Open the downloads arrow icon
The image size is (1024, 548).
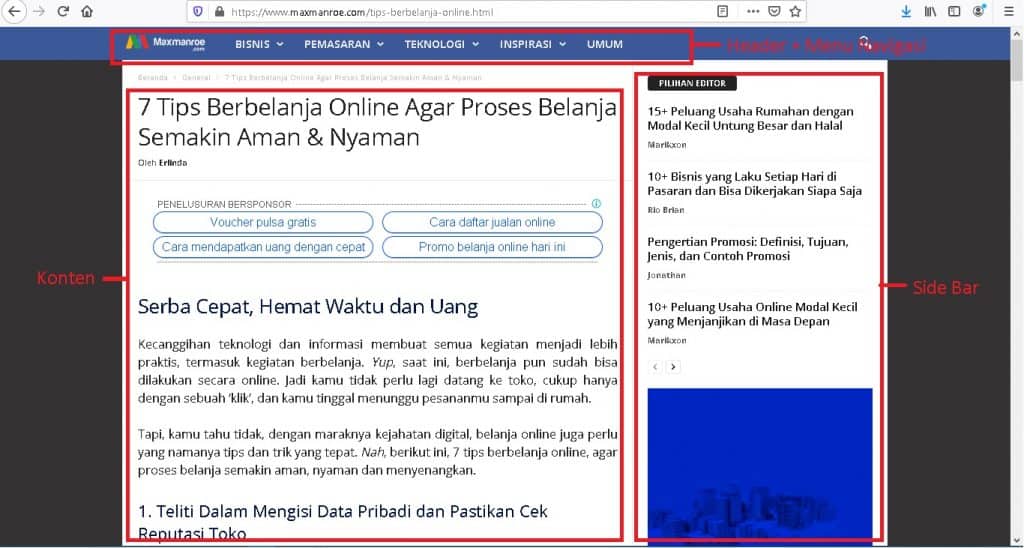[x=906, y=11]
